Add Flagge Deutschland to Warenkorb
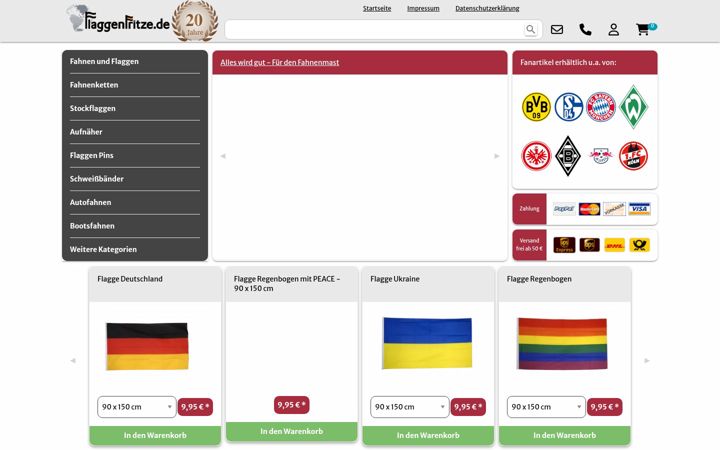Screen dimensions: 720x450 [x=155, y=435]
